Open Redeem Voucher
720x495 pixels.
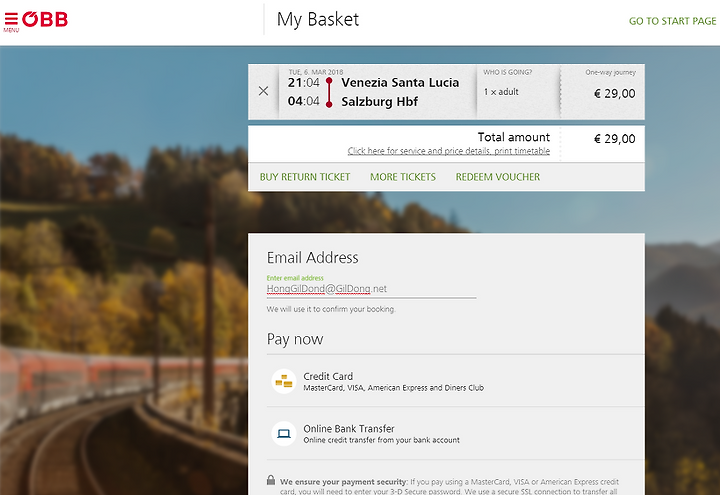coord(498,177)
